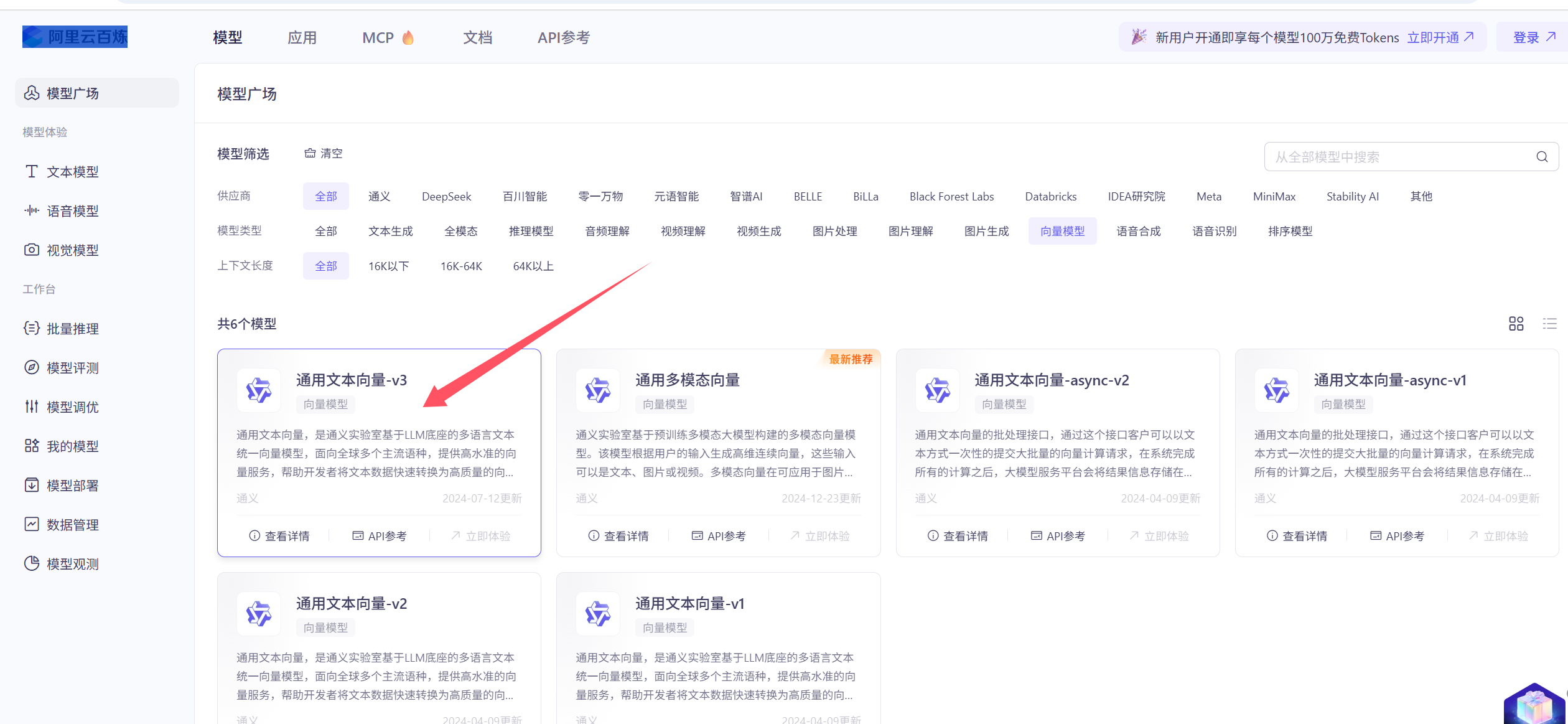Filter supplier by DeepSeek
Image resolution: width=1568 pixels, height=724 pixels.
click(446, 197)
